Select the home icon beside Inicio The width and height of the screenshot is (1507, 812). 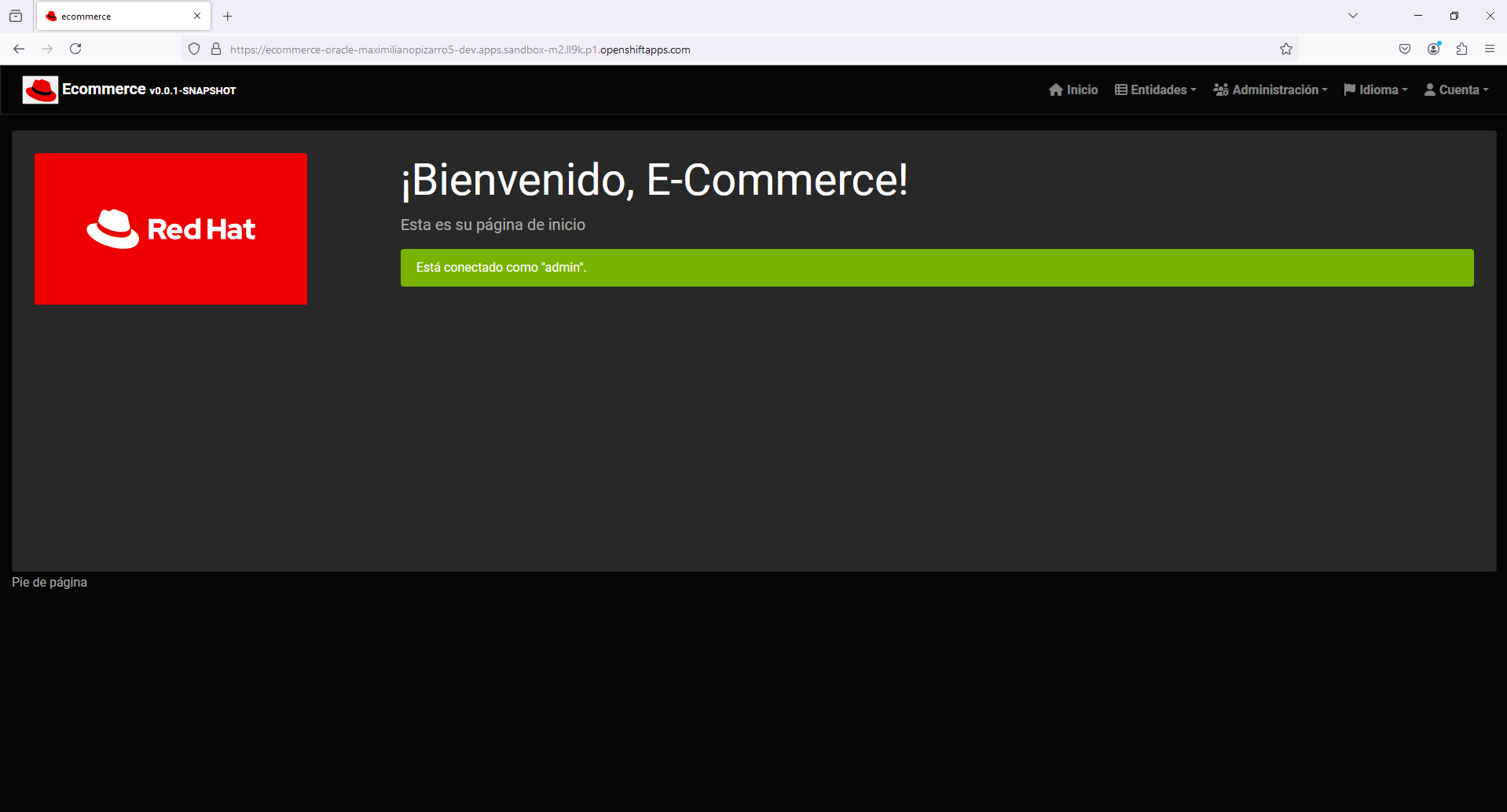click(x=1057, y=90)
